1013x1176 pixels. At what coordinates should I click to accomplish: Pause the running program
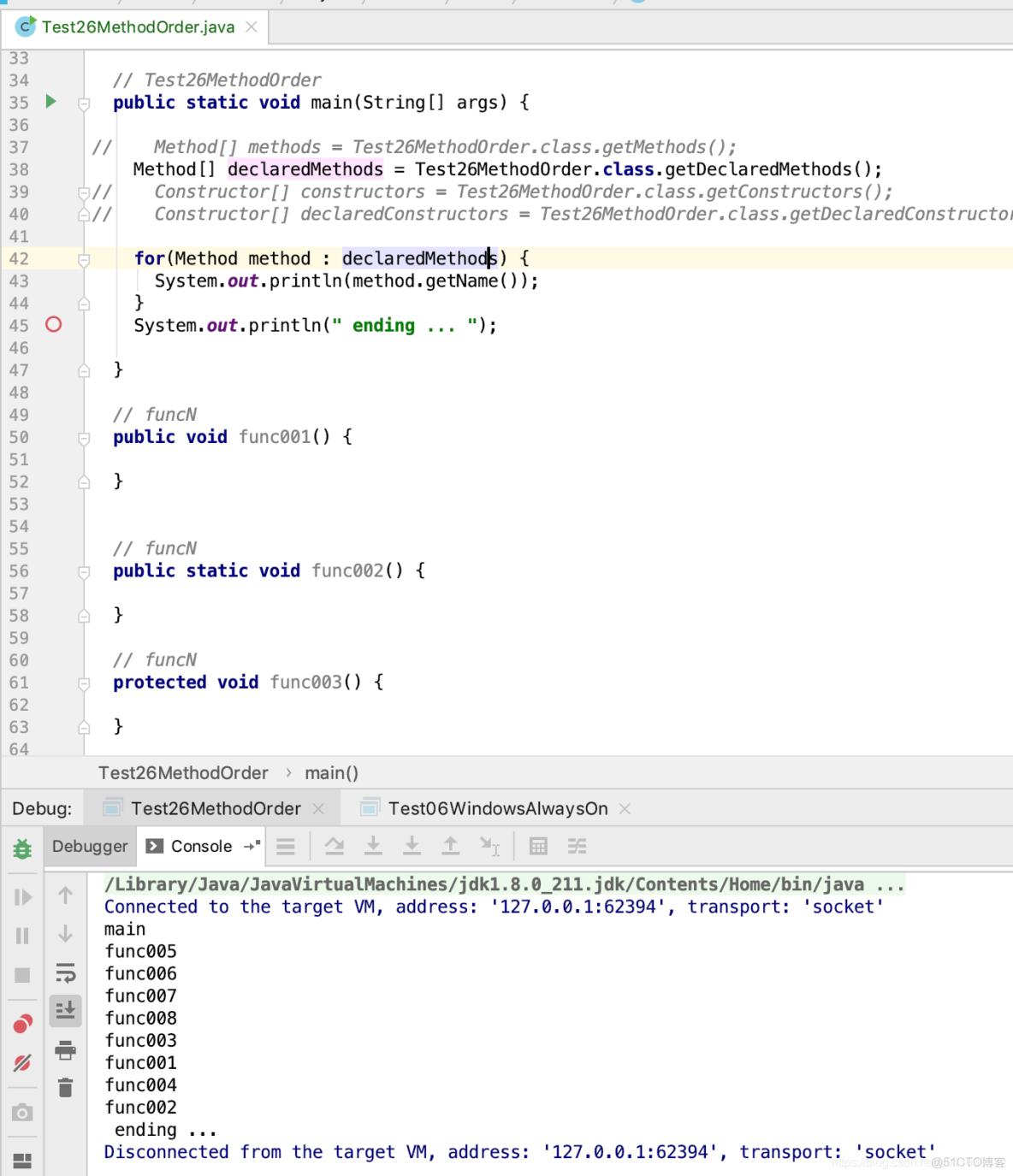pos(23,936)
